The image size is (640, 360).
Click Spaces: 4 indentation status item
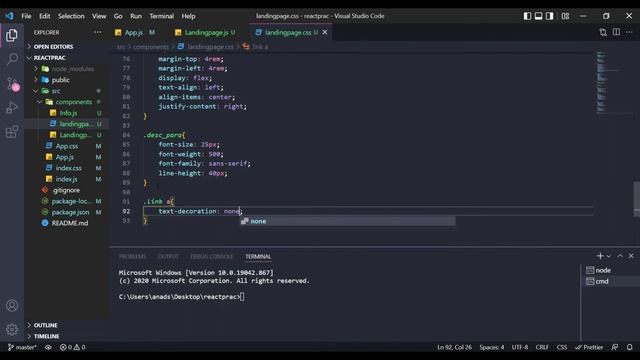pyautogui.click(x=492, y=347)
